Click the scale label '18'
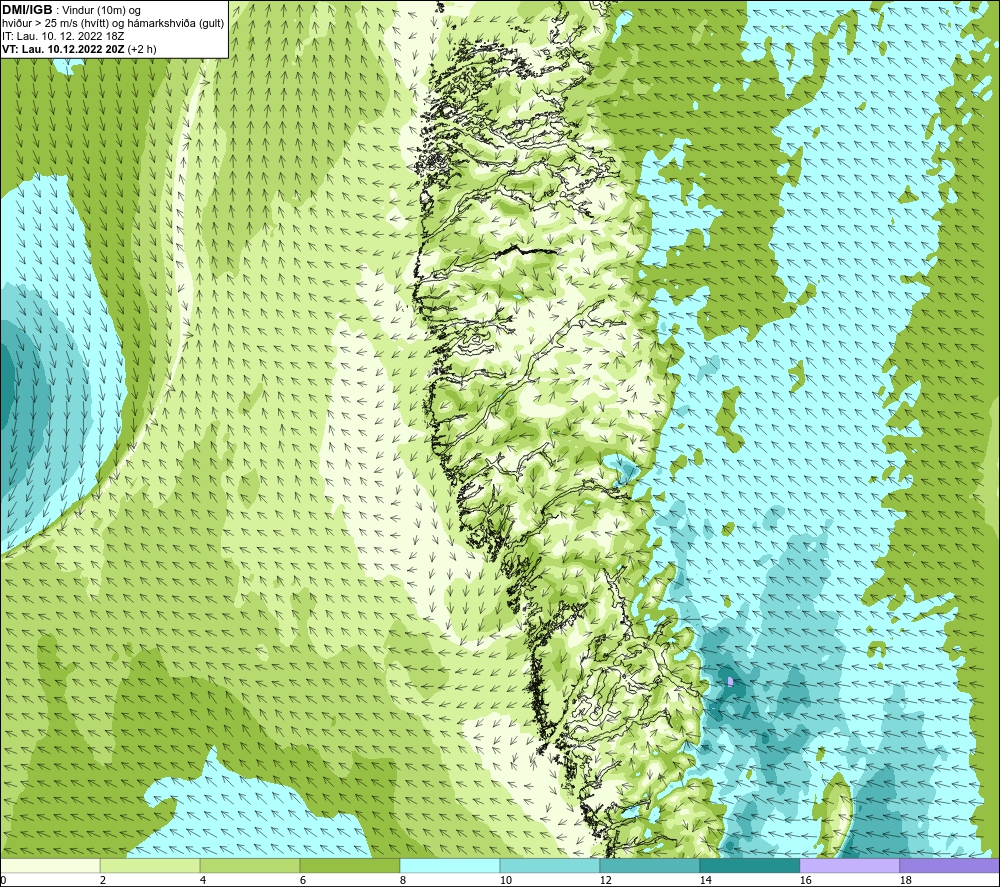The image size is (1000, 887). [x=906, y=881]
